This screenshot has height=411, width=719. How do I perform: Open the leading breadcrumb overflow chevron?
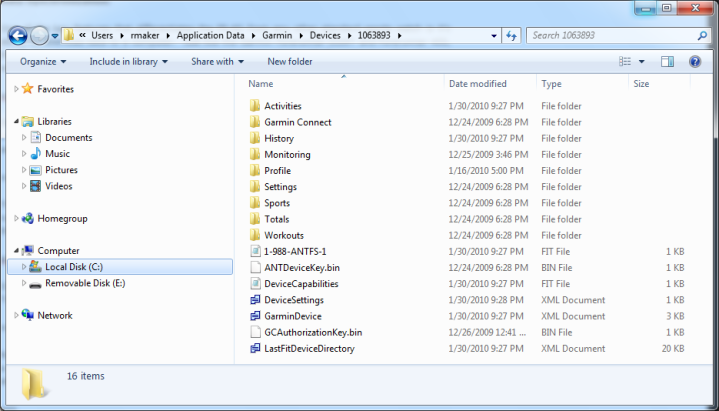click(82, 35)
